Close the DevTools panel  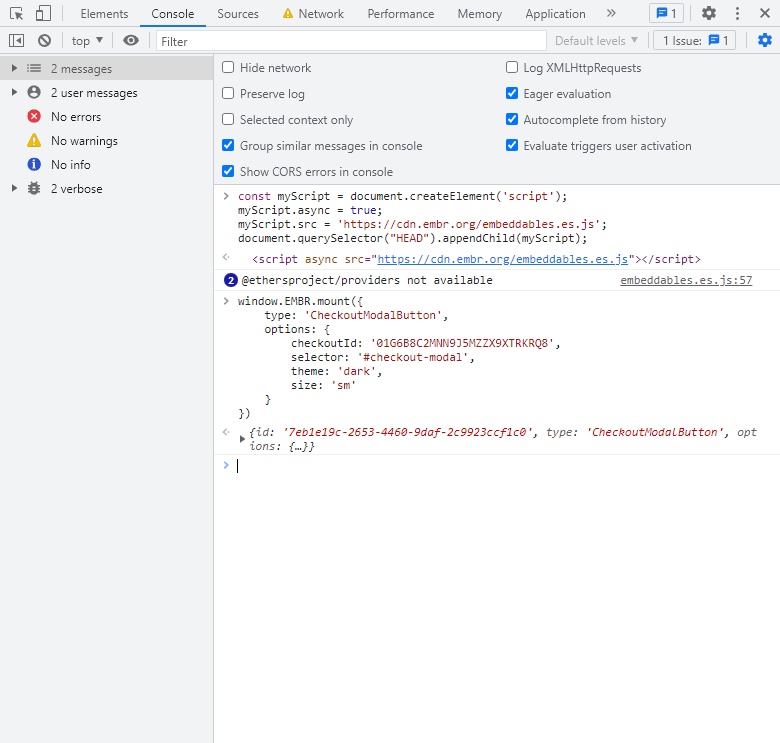coord(765,13)
